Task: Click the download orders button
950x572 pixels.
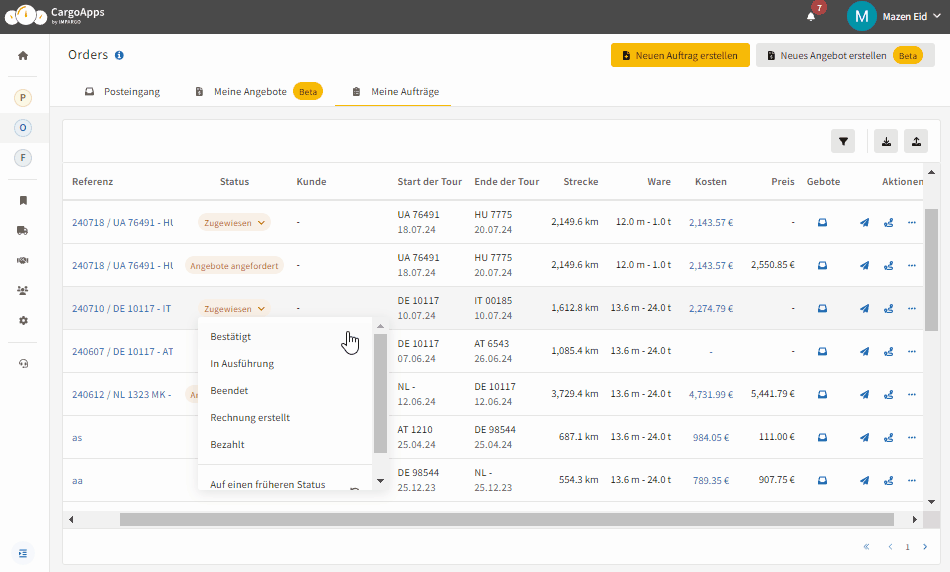Action: point(886,141)
